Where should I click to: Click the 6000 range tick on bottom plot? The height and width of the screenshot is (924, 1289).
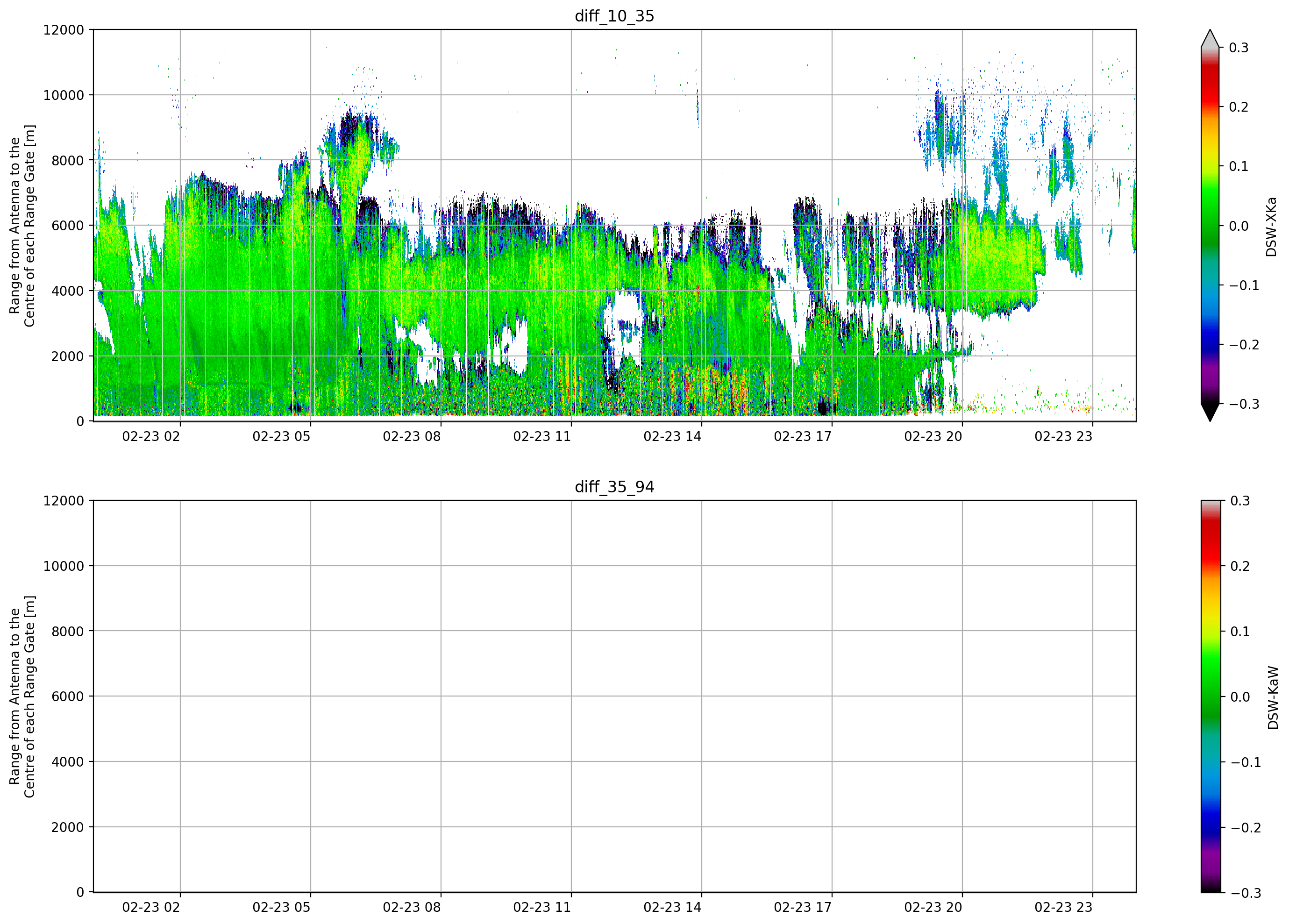pyautogui.click(x=68, y=696)
